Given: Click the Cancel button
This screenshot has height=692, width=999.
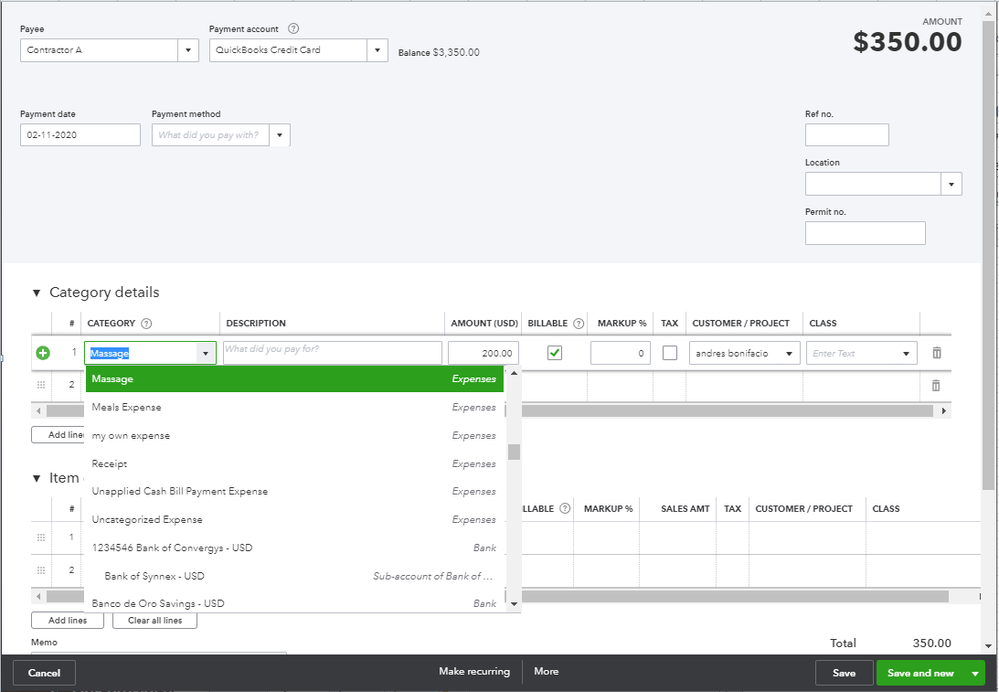Looking at the screenshot, I should tap(44, 673).
